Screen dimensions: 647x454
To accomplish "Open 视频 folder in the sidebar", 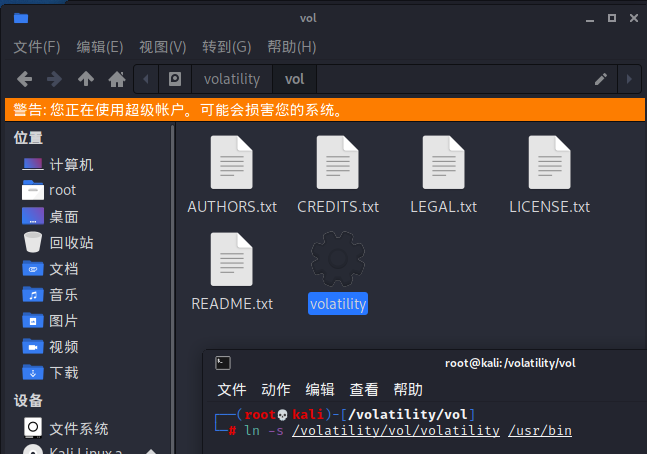I will tap(50, 347).
